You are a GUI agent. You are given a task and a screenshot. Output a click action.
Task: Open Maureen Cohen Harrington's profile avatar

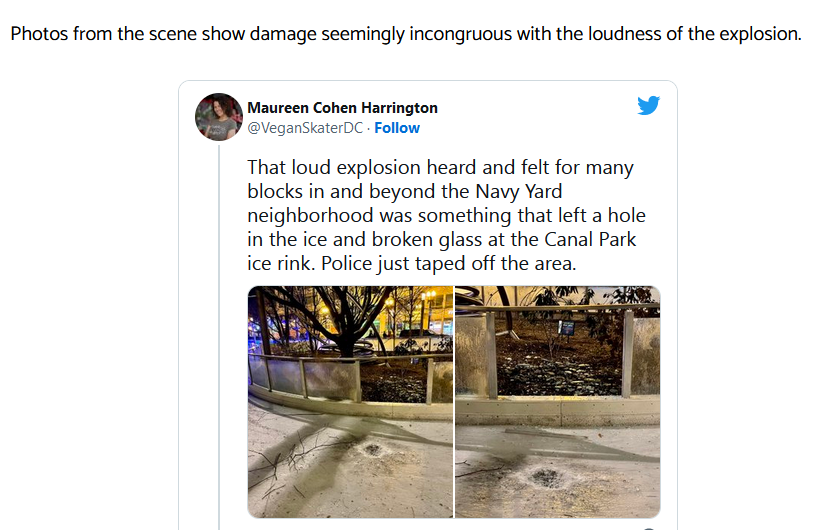coord(219,117)
